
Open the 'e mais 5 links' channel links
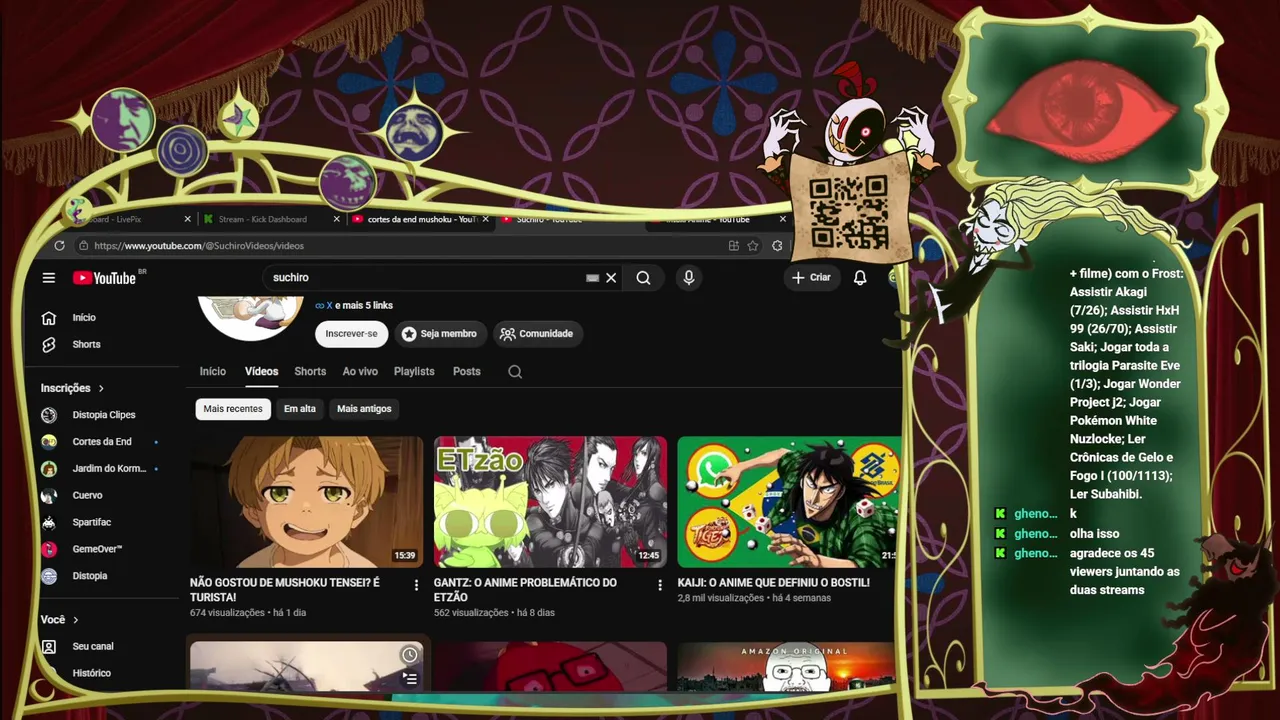(364, 306)
